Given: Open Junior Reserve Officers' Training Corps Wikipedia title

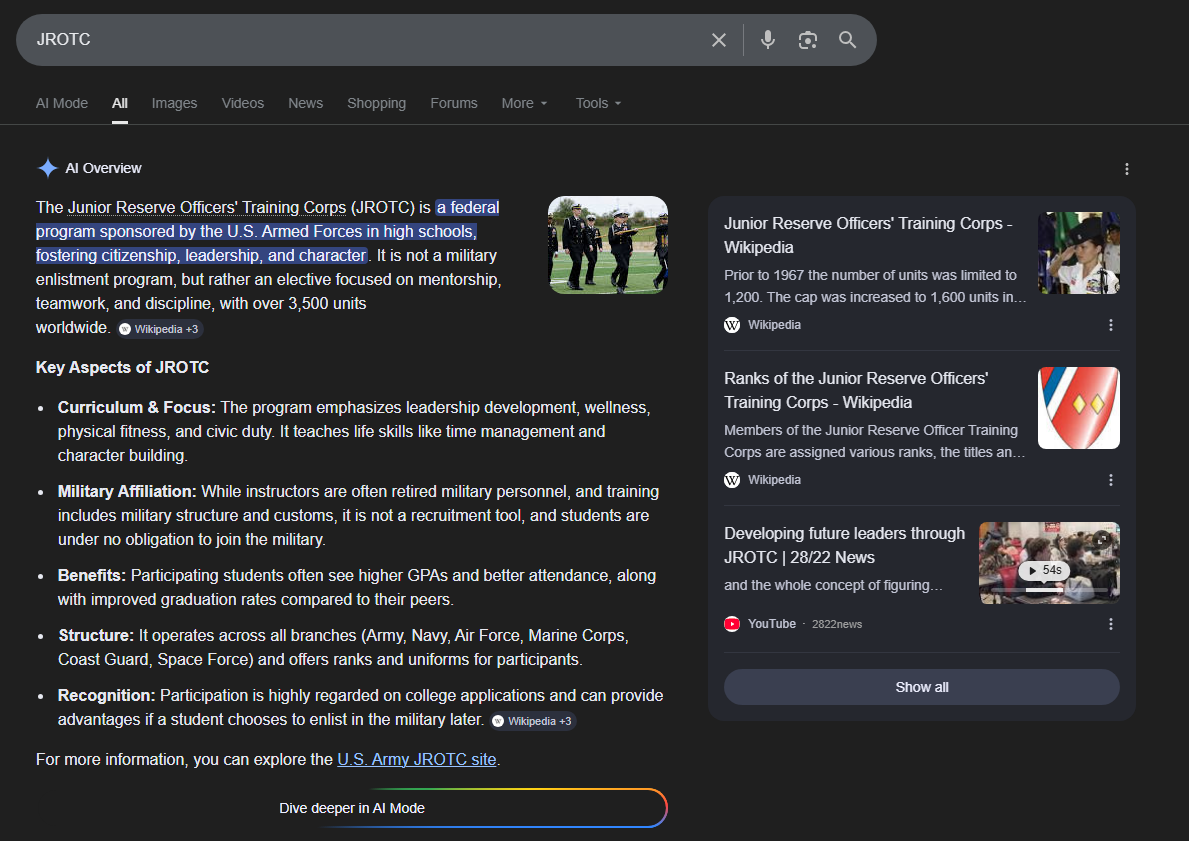Looking at the screenshot, I should coord(868,235).
